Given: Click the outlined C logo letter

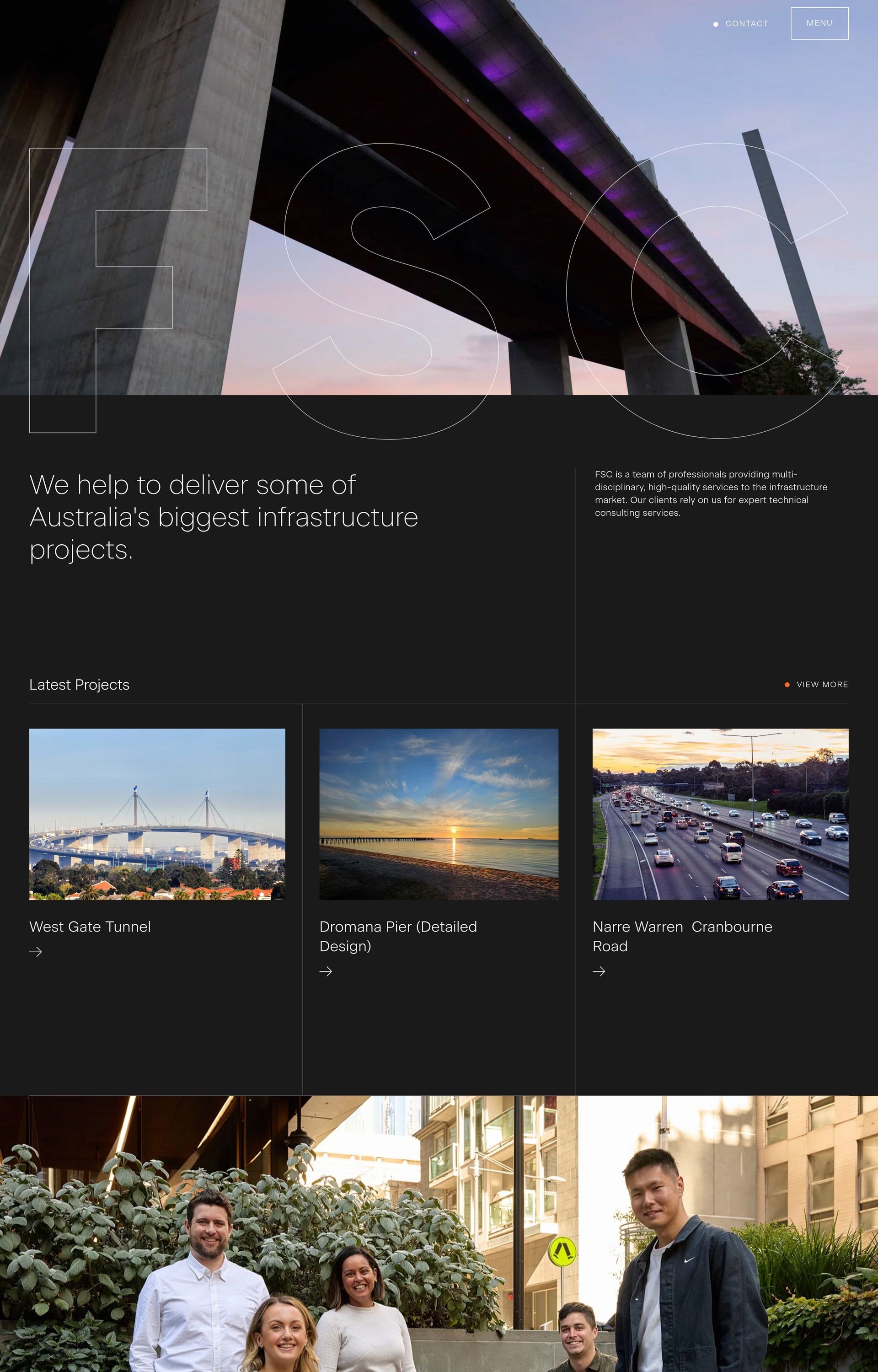Looking at the screenshot, I should click(x=599, y=291).
